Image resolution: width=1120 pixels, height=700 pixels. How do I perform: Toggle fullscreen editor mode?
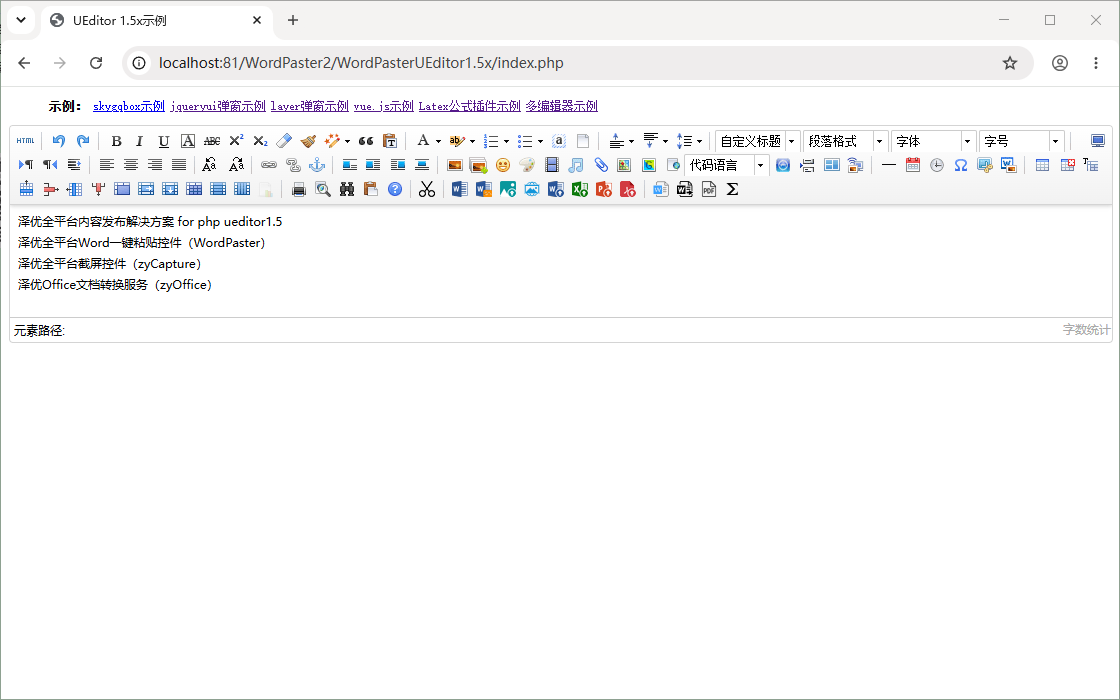pyautogui.click(x=1098, y=141)
